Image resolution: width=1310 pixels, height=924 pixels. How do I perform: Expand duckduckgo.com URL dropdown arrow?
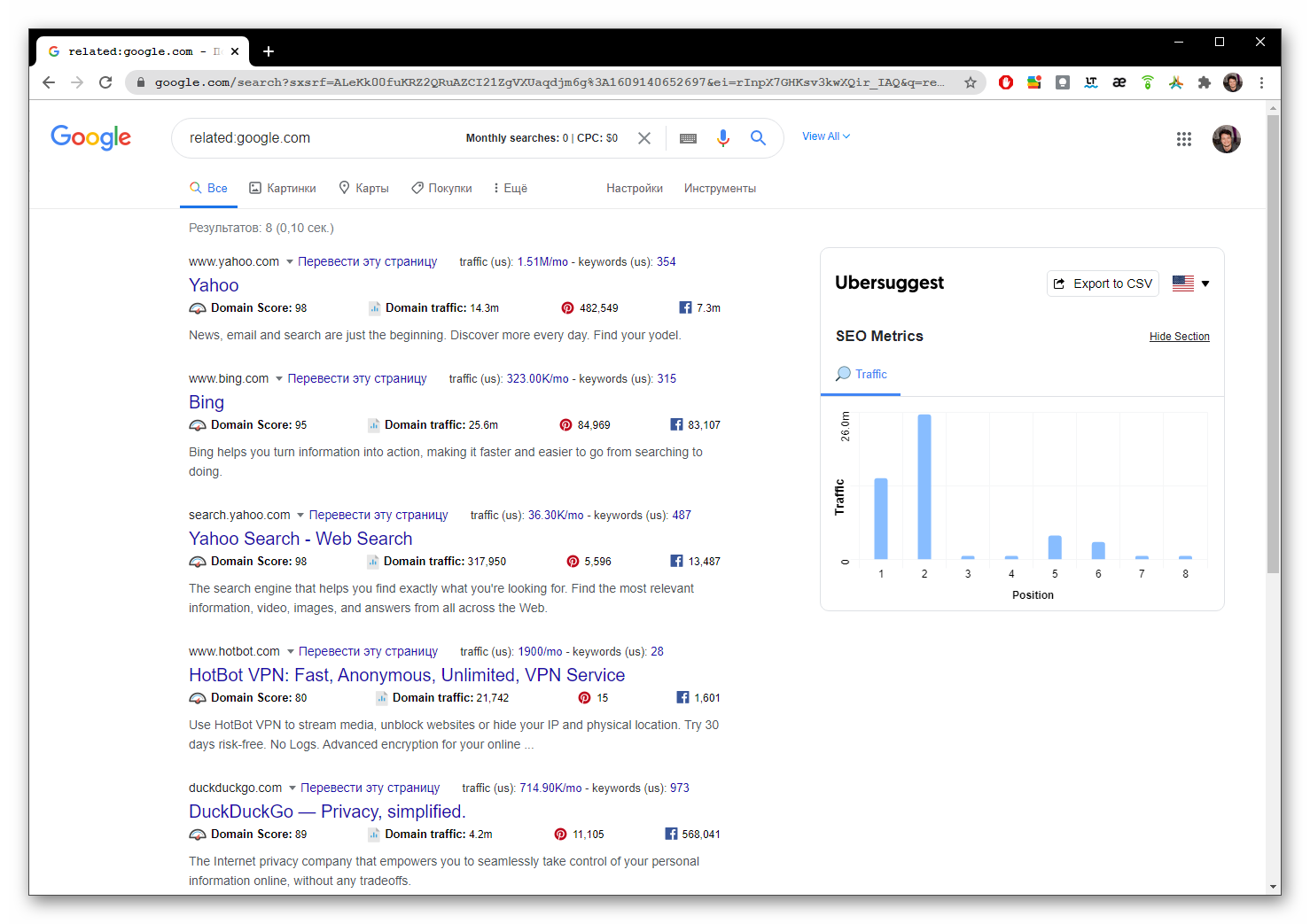click(x=292, y=788)
